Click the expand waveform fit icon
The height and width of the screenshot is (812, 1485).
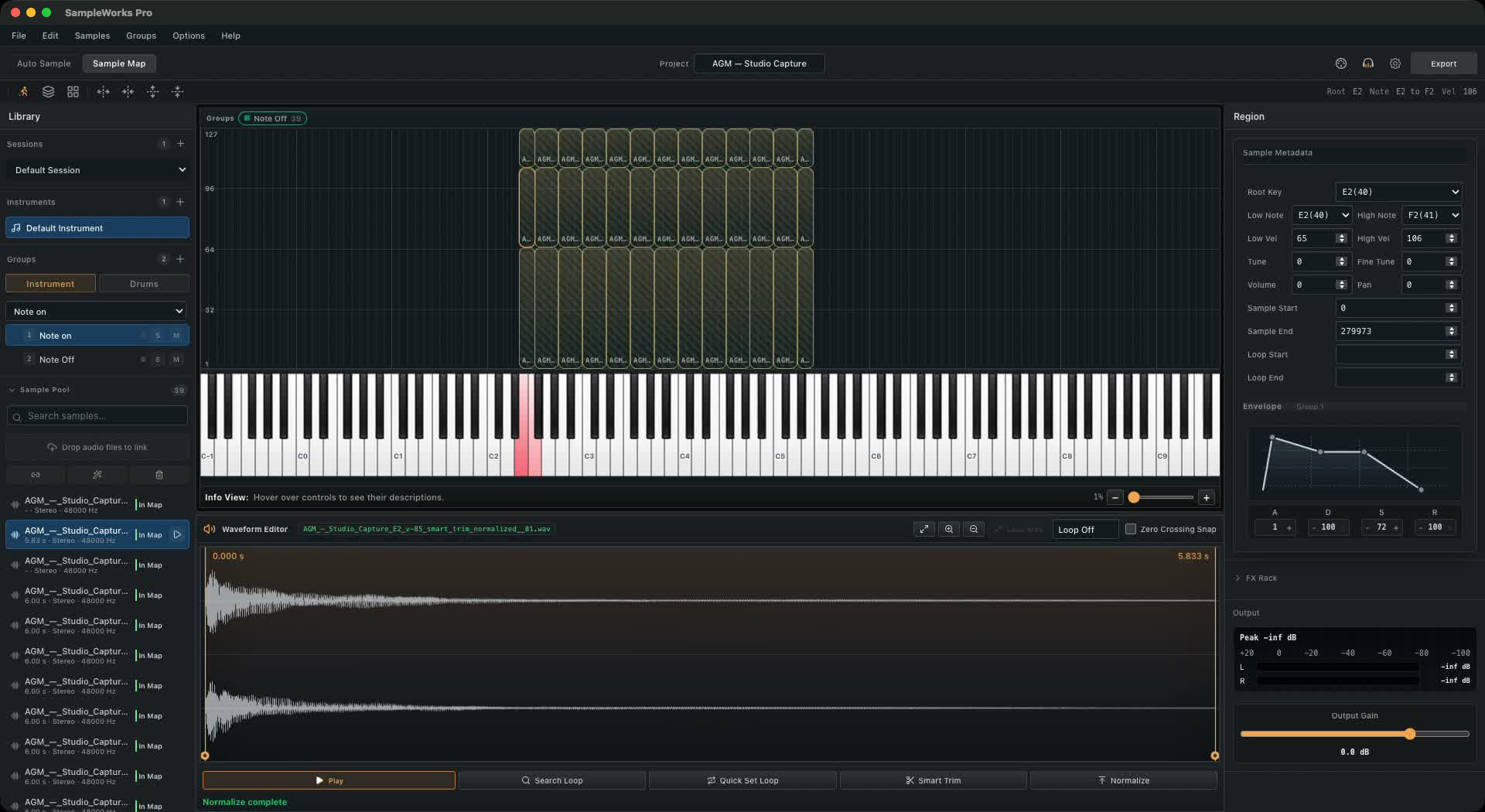(x=923, y=529)
